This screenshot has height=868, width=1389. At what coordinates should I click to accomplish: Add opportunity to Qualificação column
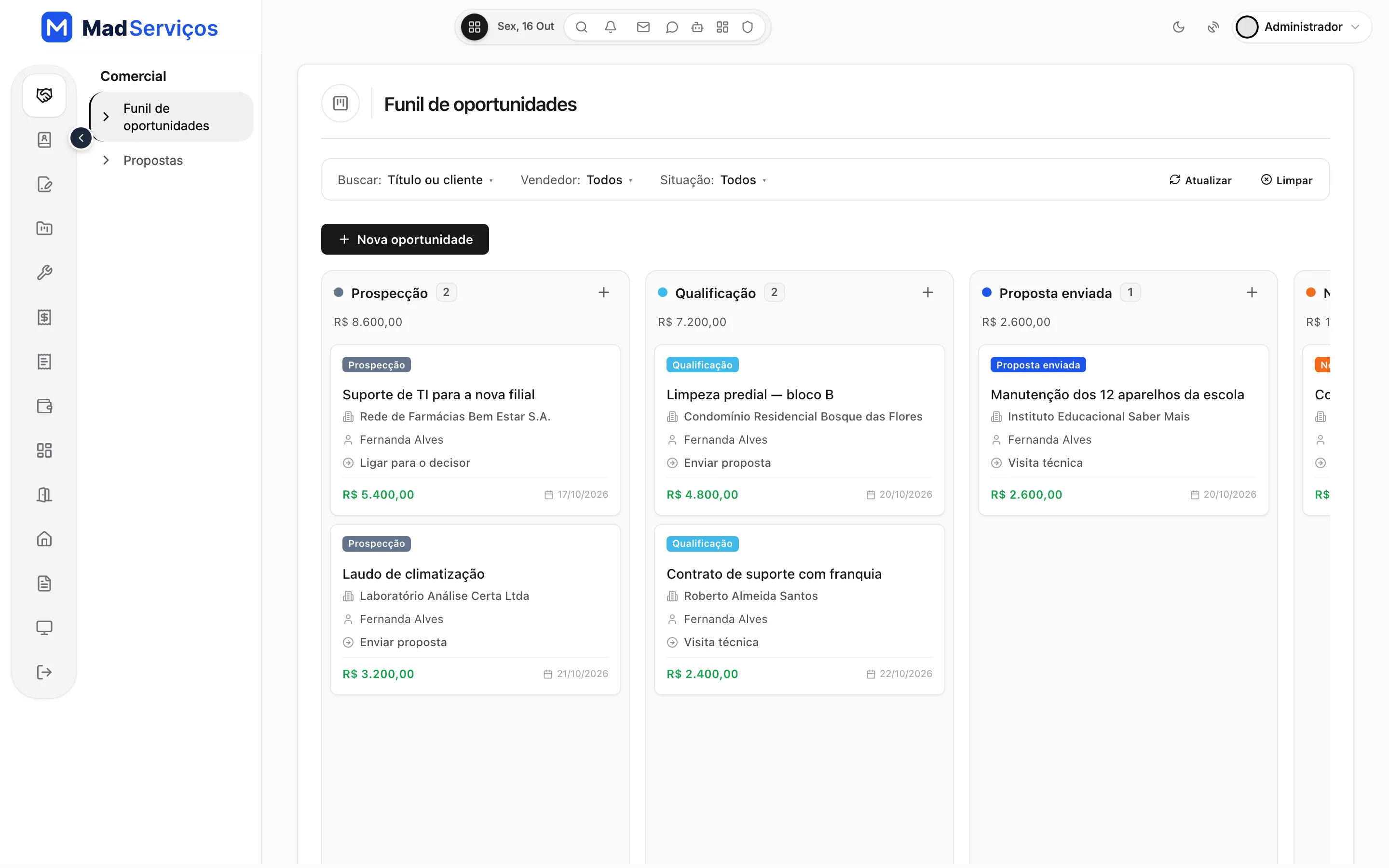point(927,292)
